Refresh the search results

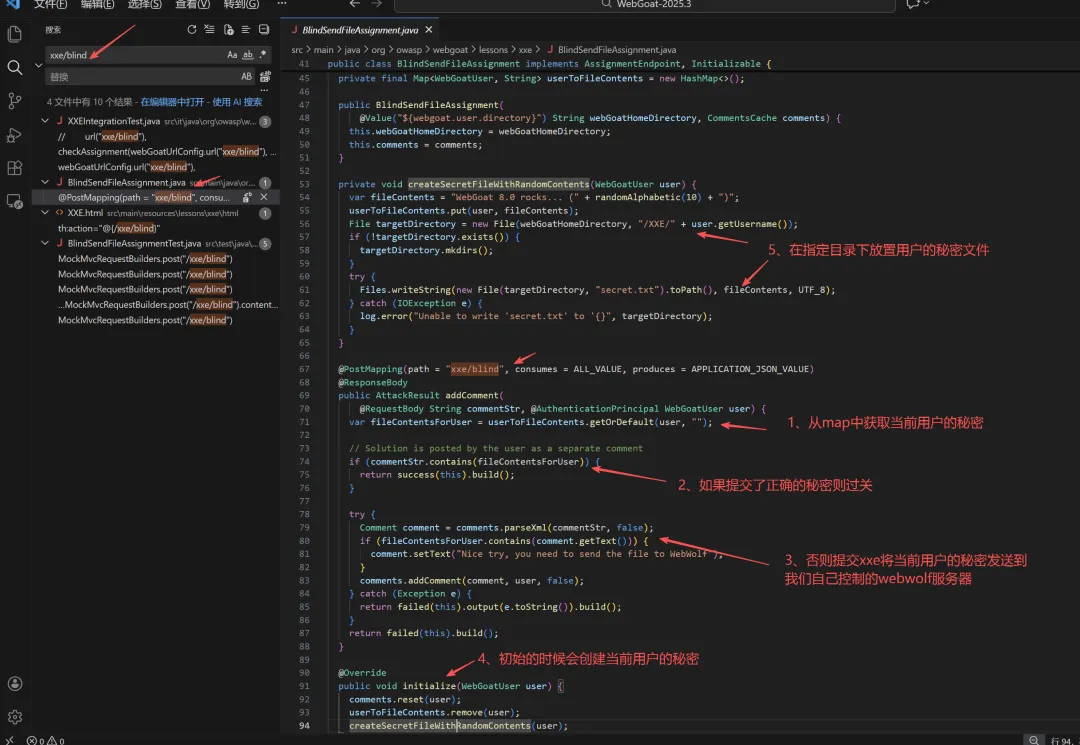click(x=191, y=30)
